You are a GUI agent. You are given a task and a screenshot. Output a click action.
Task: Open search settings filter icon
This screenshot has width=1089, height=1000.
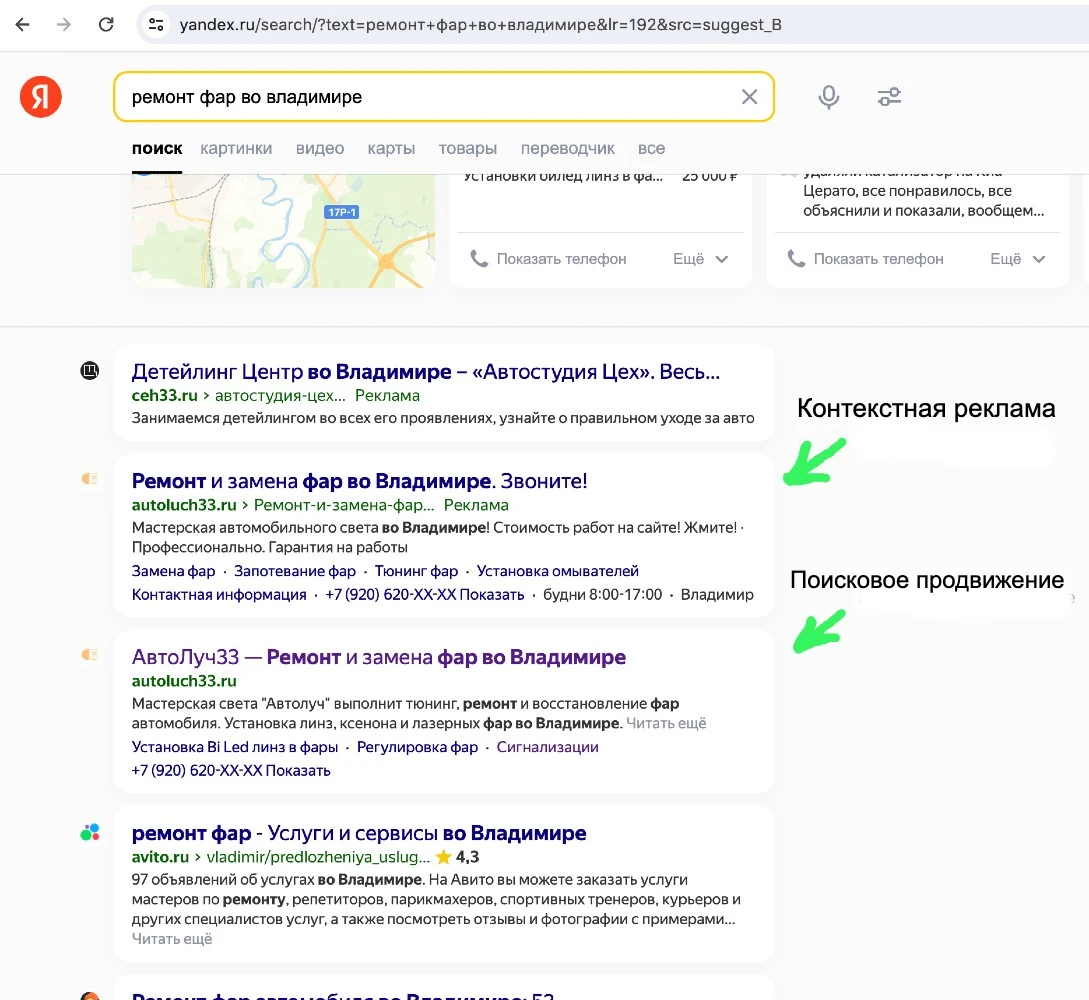889,97
